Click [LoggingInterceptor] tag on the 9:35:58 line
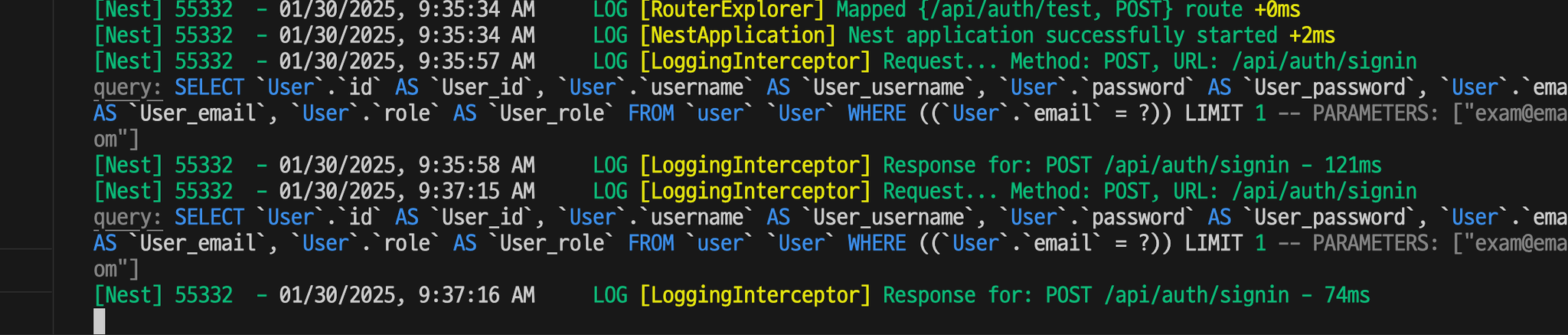 pos(755,166)
